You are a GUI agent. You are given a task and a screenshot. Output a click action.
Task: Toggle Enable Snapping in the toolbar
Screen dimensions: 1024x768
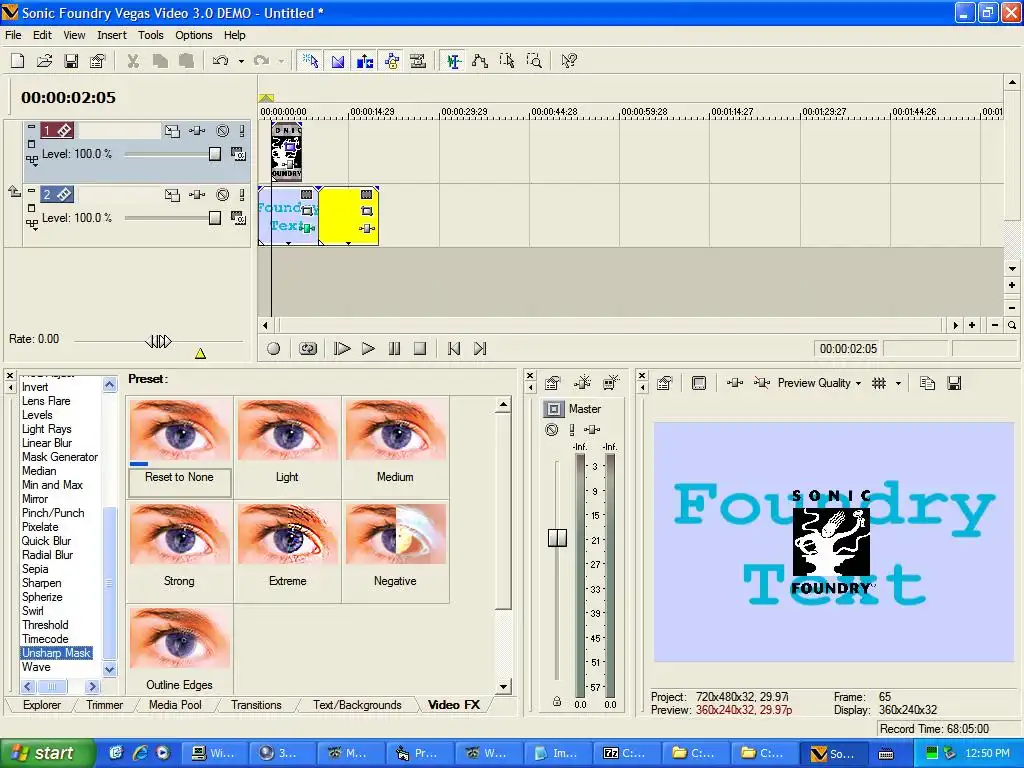pos(310,61)
